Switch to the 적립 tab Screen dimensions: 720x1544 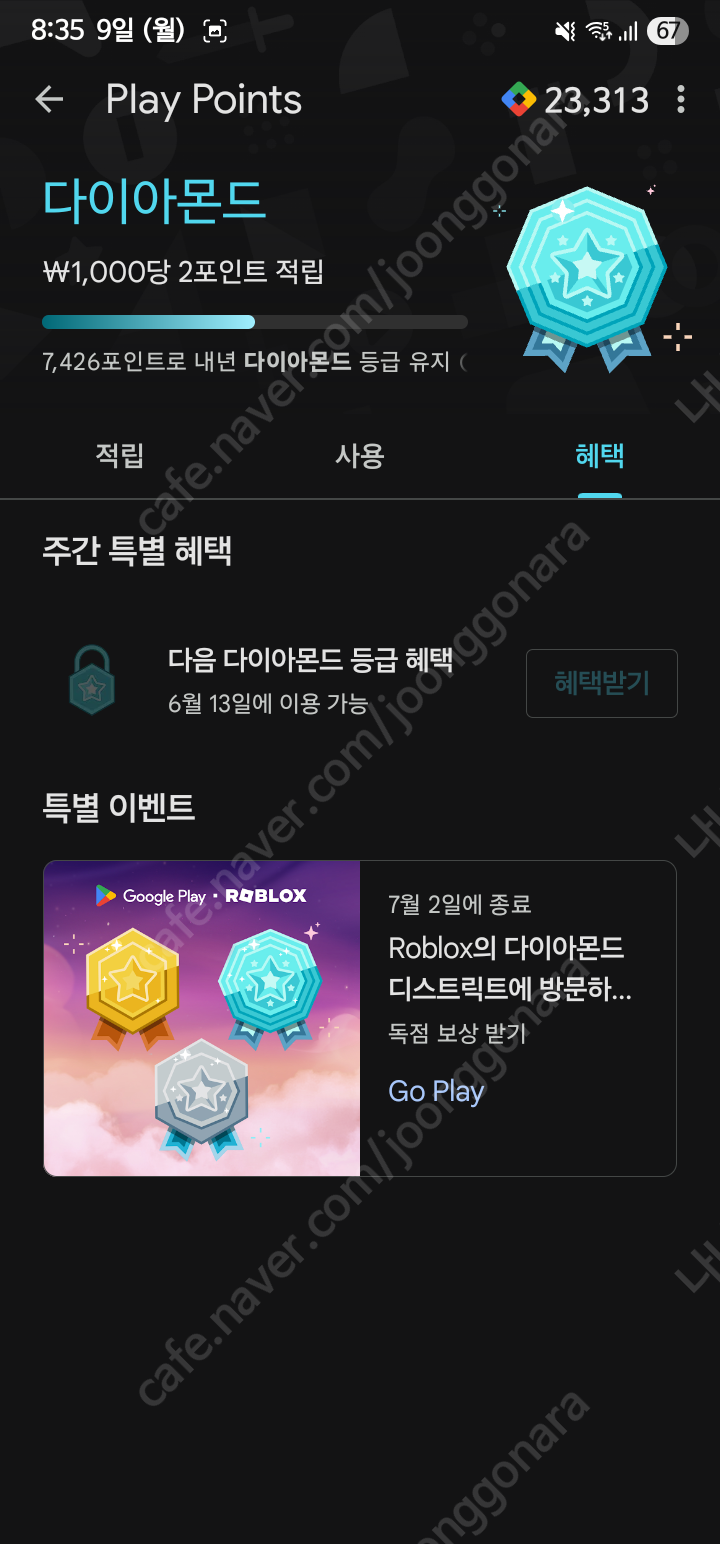[120, 456]
